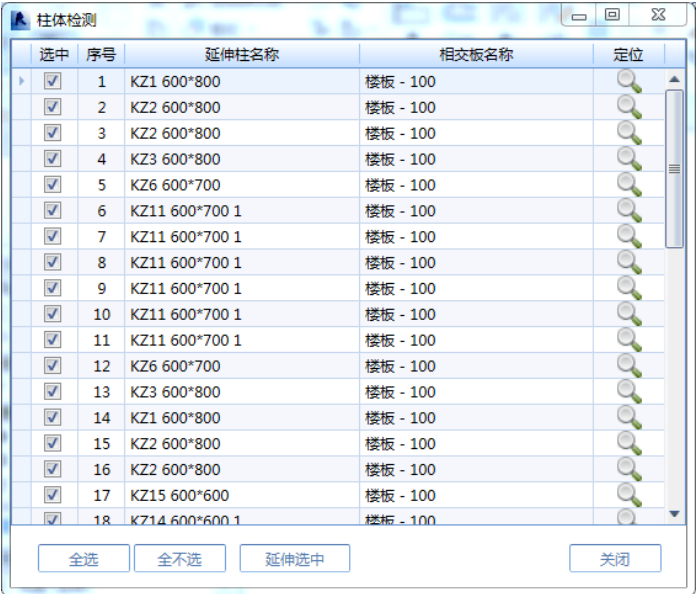Screen dimensions: 696x594
Task: Click sequence number 8 cell
Action: 101,262
